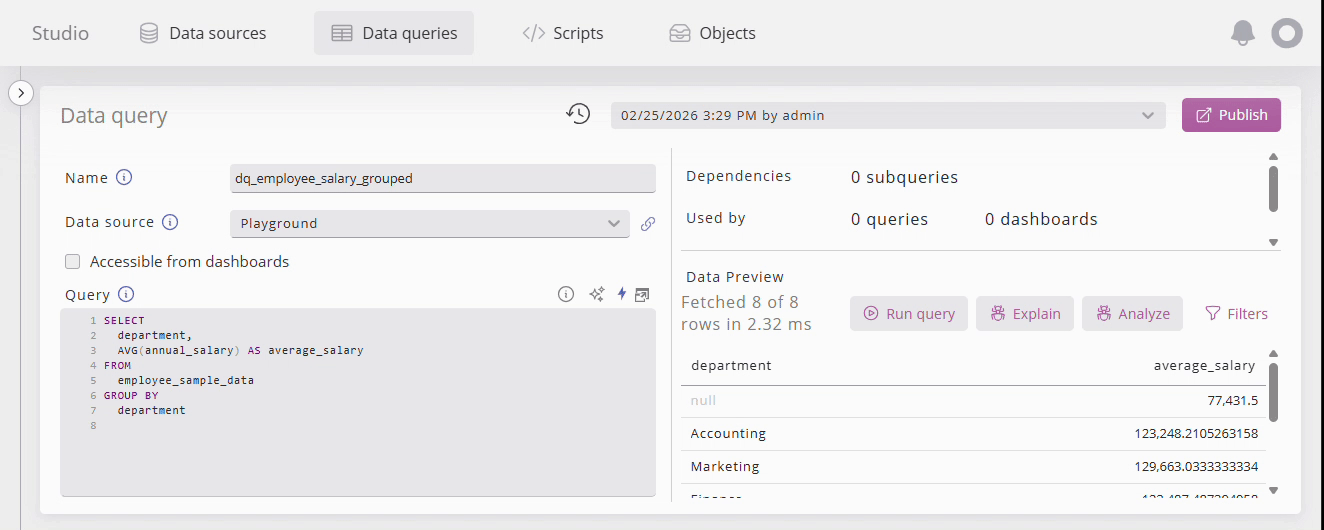Open the user profile avatar
Image resolution: width=1324 pixels, height=530 pixels.
coord(1286,33)
